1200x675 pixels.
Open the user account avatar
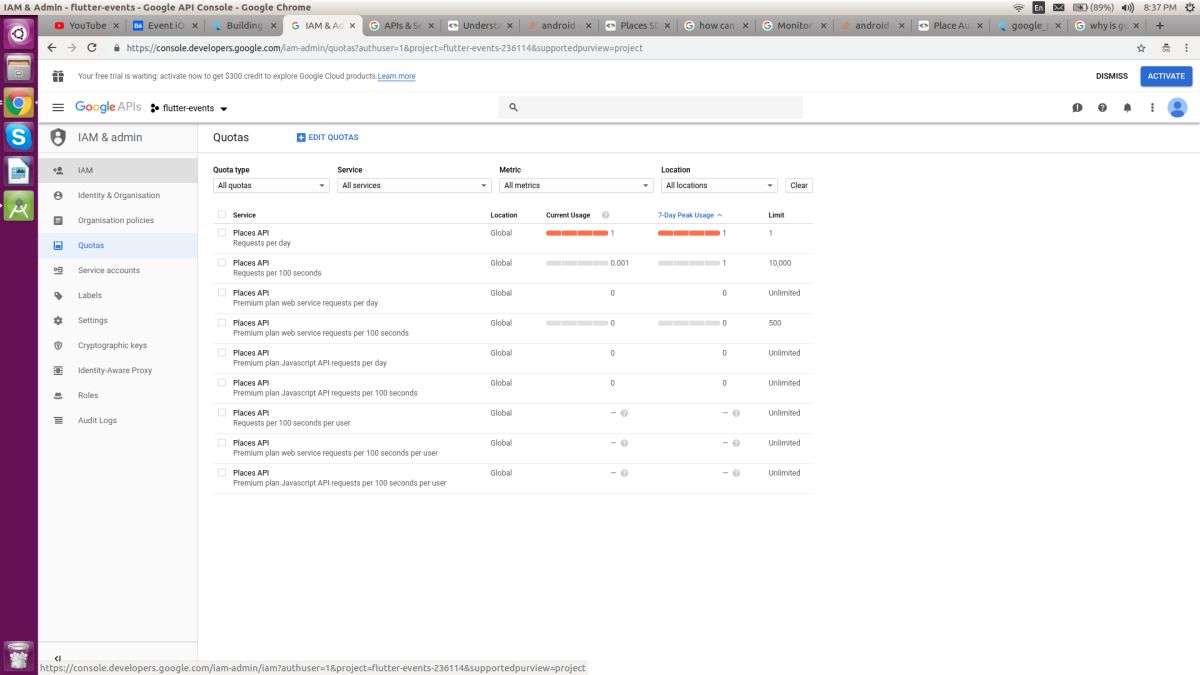(1177, 107)
